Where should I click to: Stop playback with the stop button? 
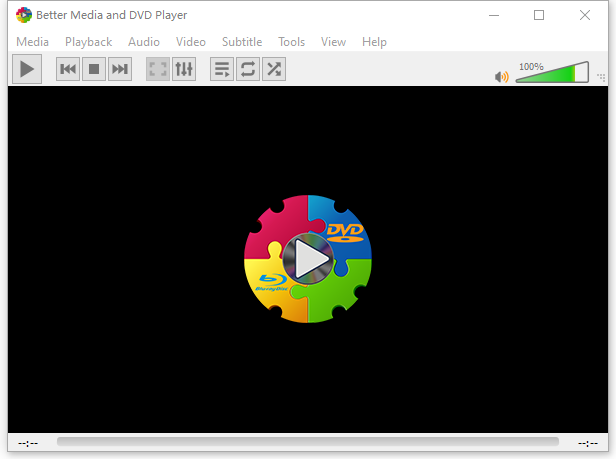(94, 69)
